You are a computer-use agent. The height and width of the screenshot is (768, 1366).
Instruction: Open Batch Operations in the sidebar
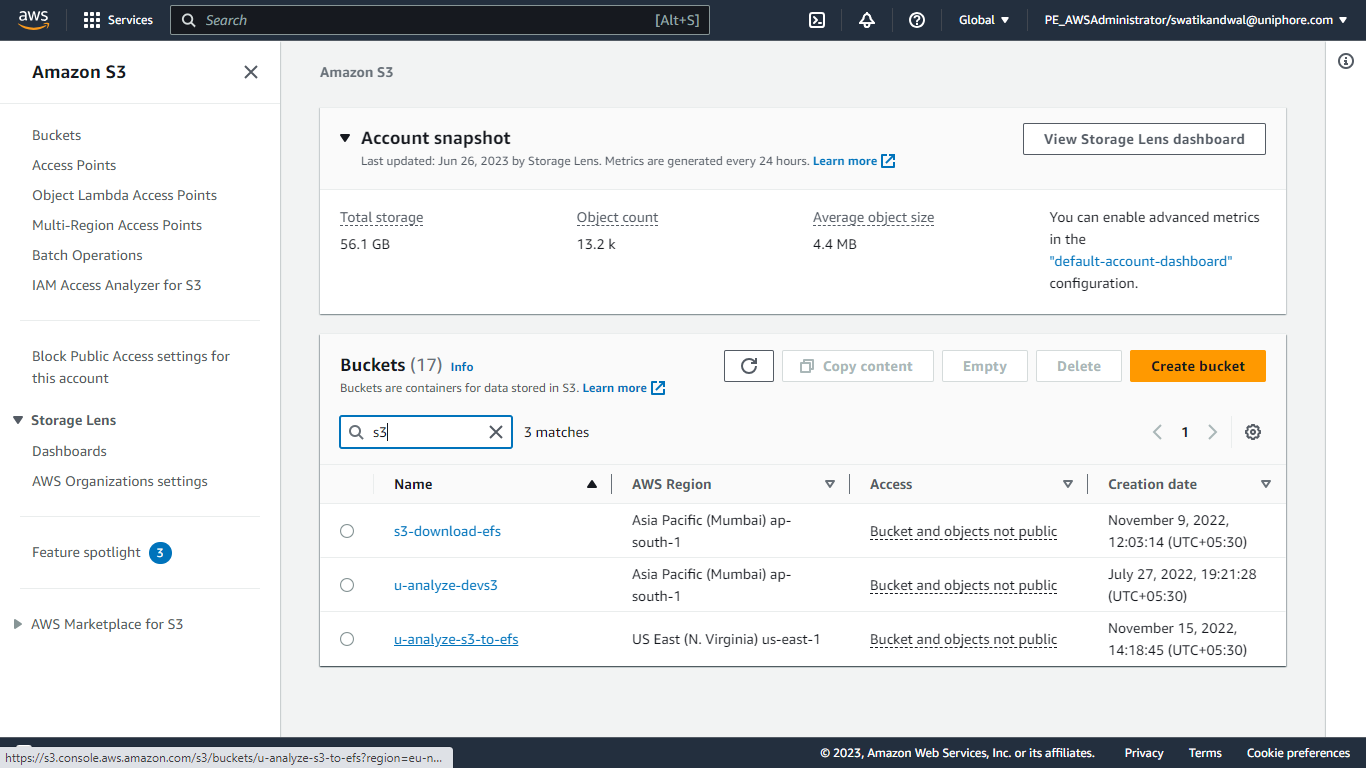87,255
